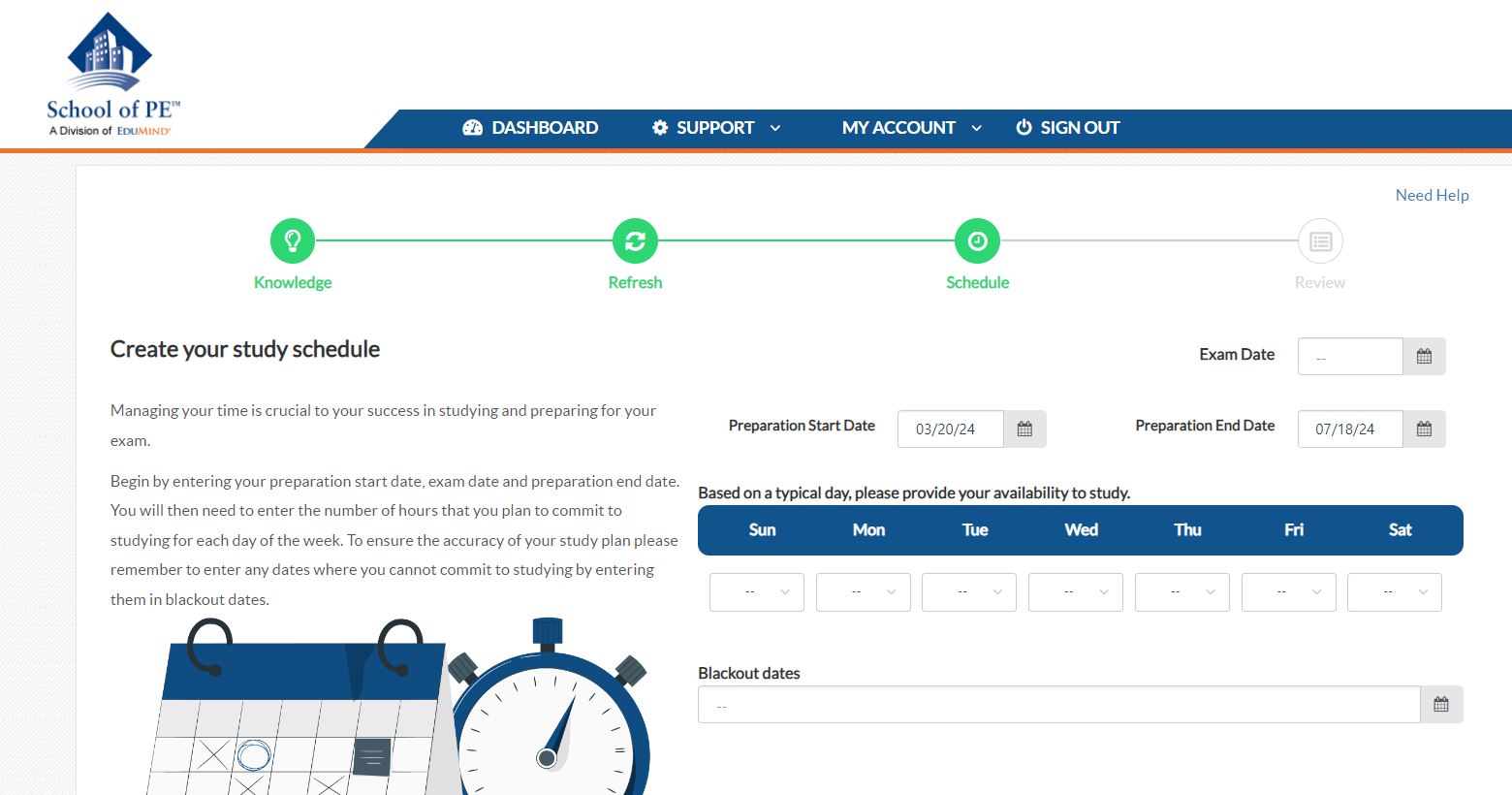The image size is (1512, 795).
Task: Expand the Saturday study hours dropdown
Action: click(1394, 592)
